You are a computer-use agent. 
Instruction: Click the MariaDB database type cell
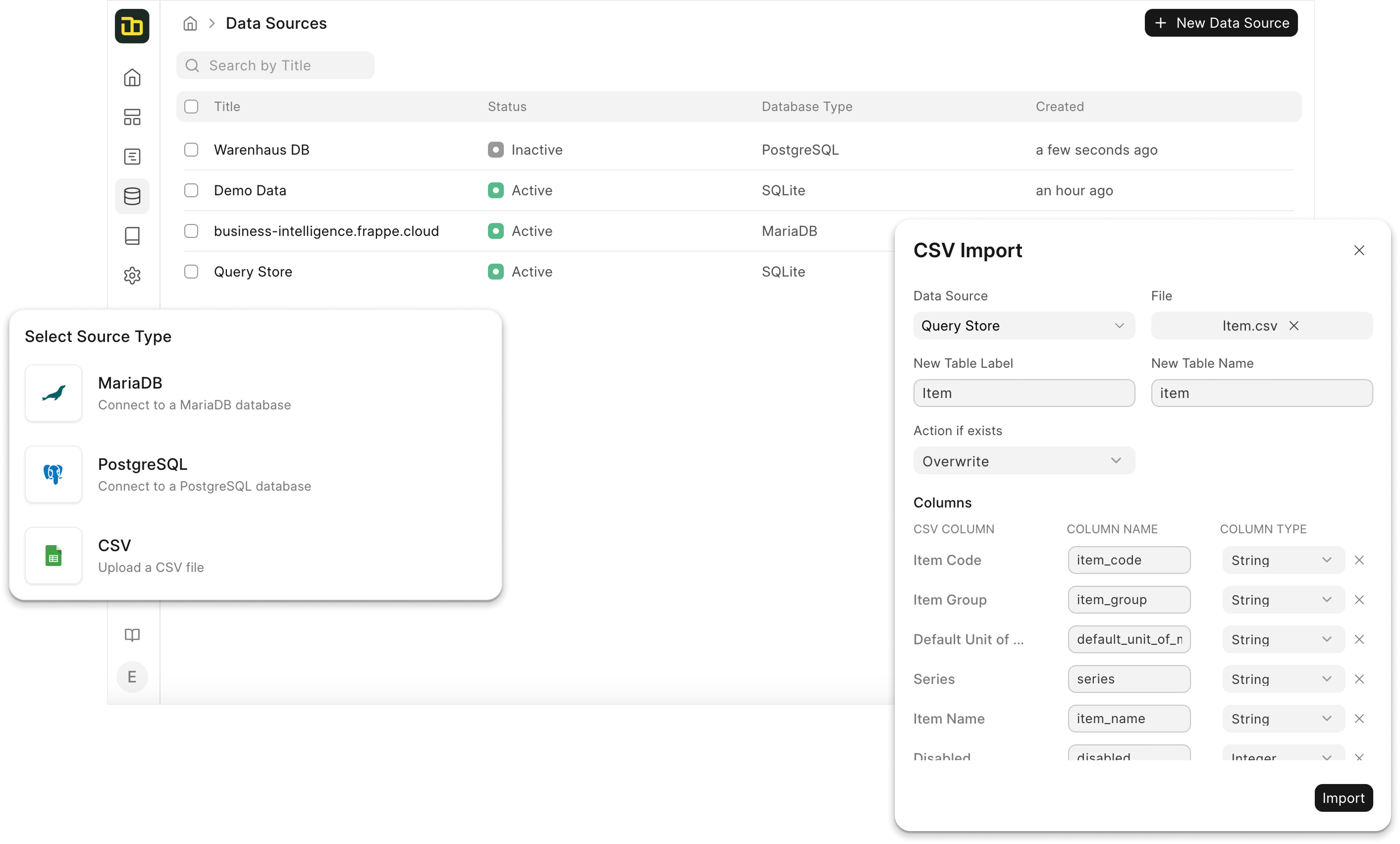click(x=789, y=231)
